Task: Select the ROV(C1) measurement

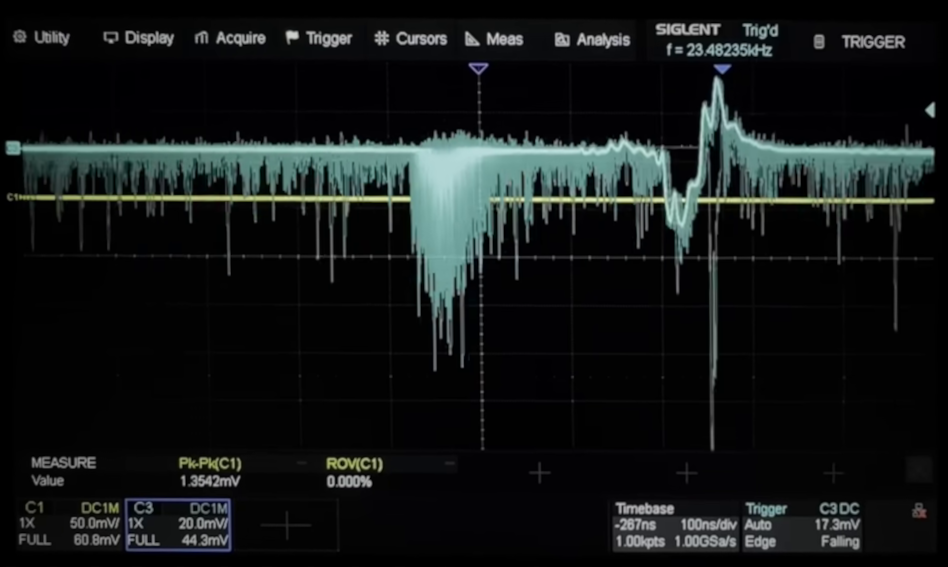Action: [354, 464]
